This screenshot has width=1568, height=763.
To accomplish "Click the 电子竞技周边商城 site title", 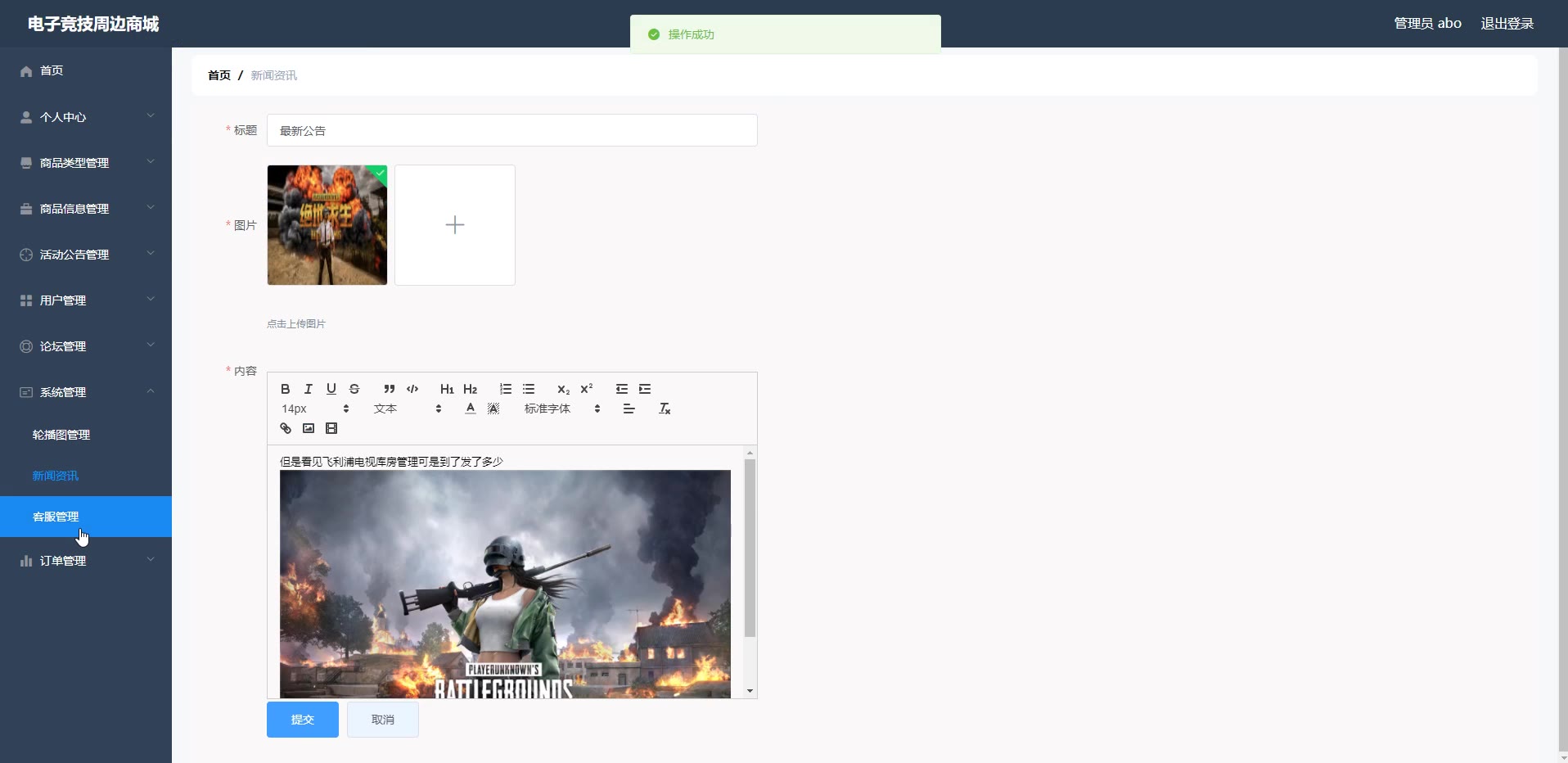I will tap(93, 24).
